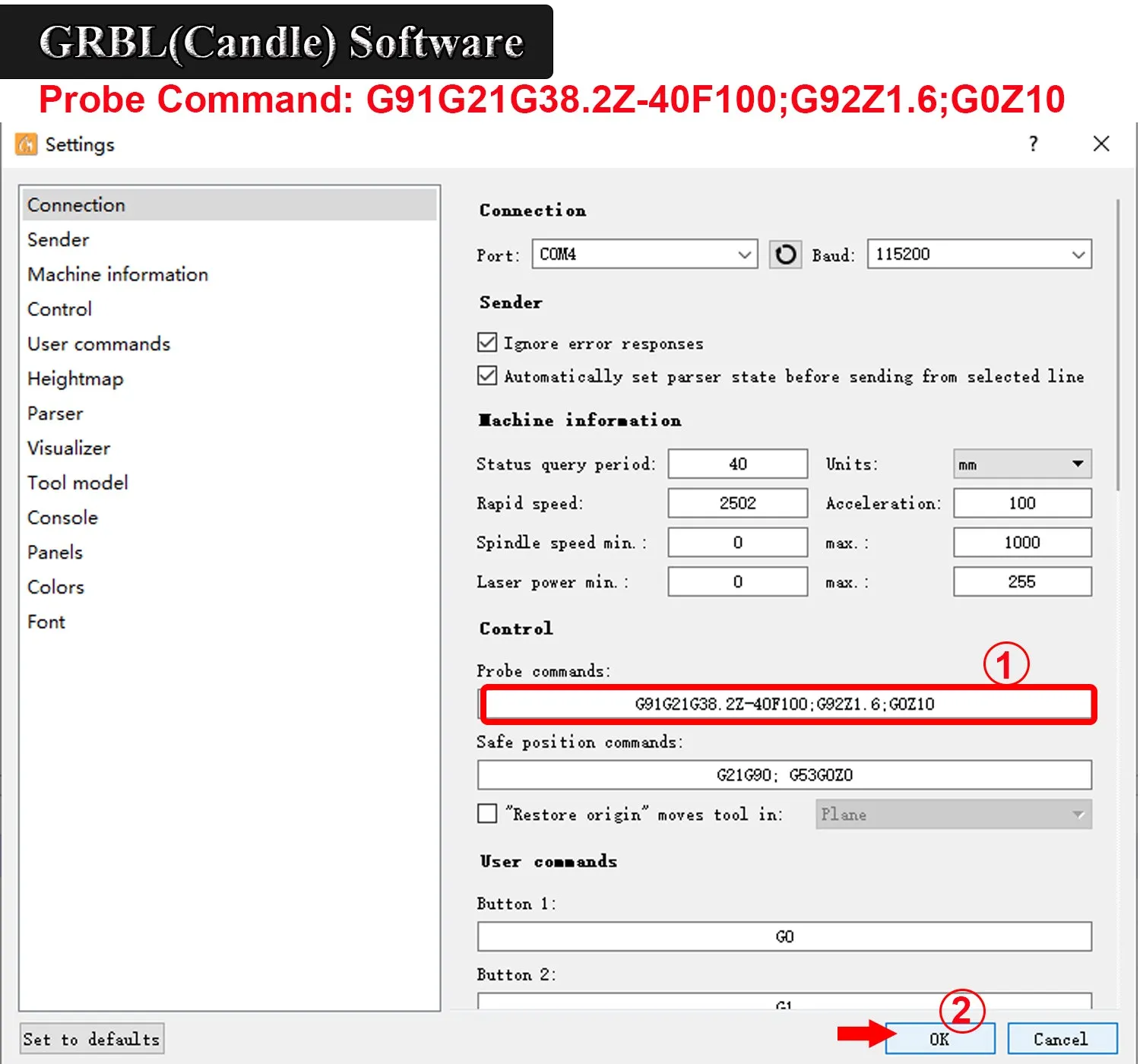Open the Units mm dropdown
The width and height of the screenshot is (1140, 1064).
(1022, 464)
